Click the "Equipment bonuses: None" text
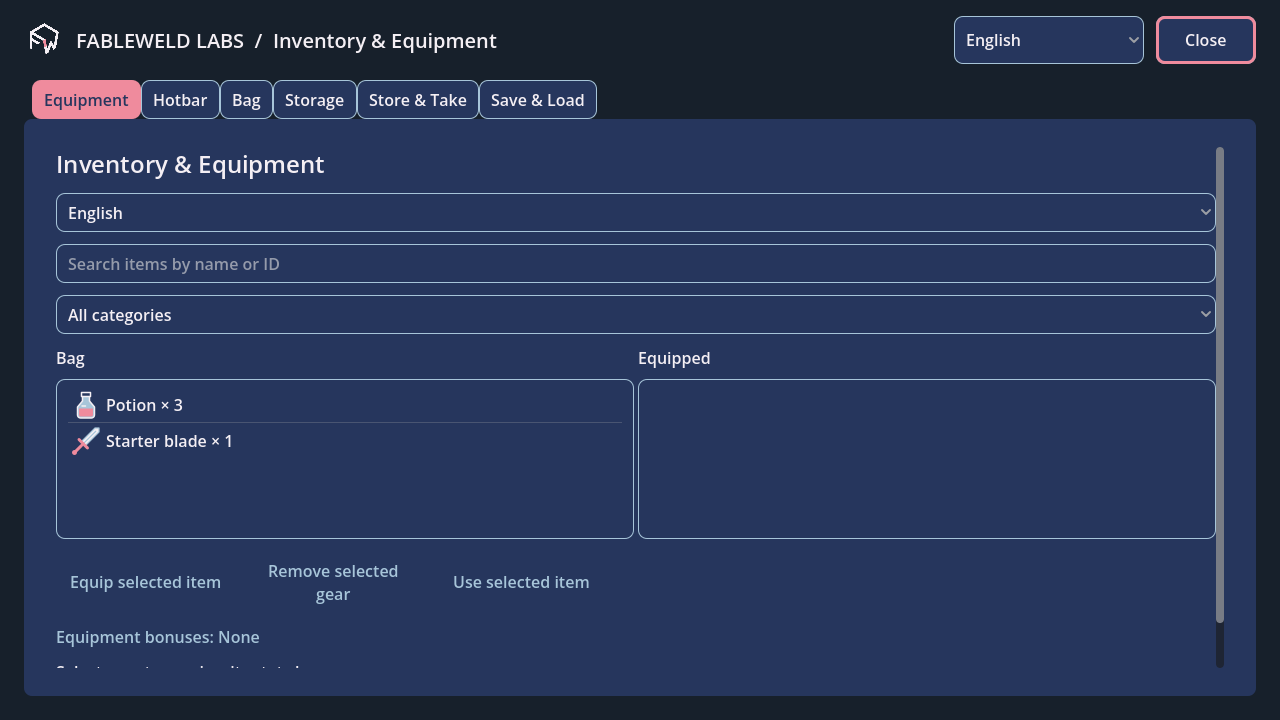This screenshot has height=720, width=1280. (x=158, y=637)
